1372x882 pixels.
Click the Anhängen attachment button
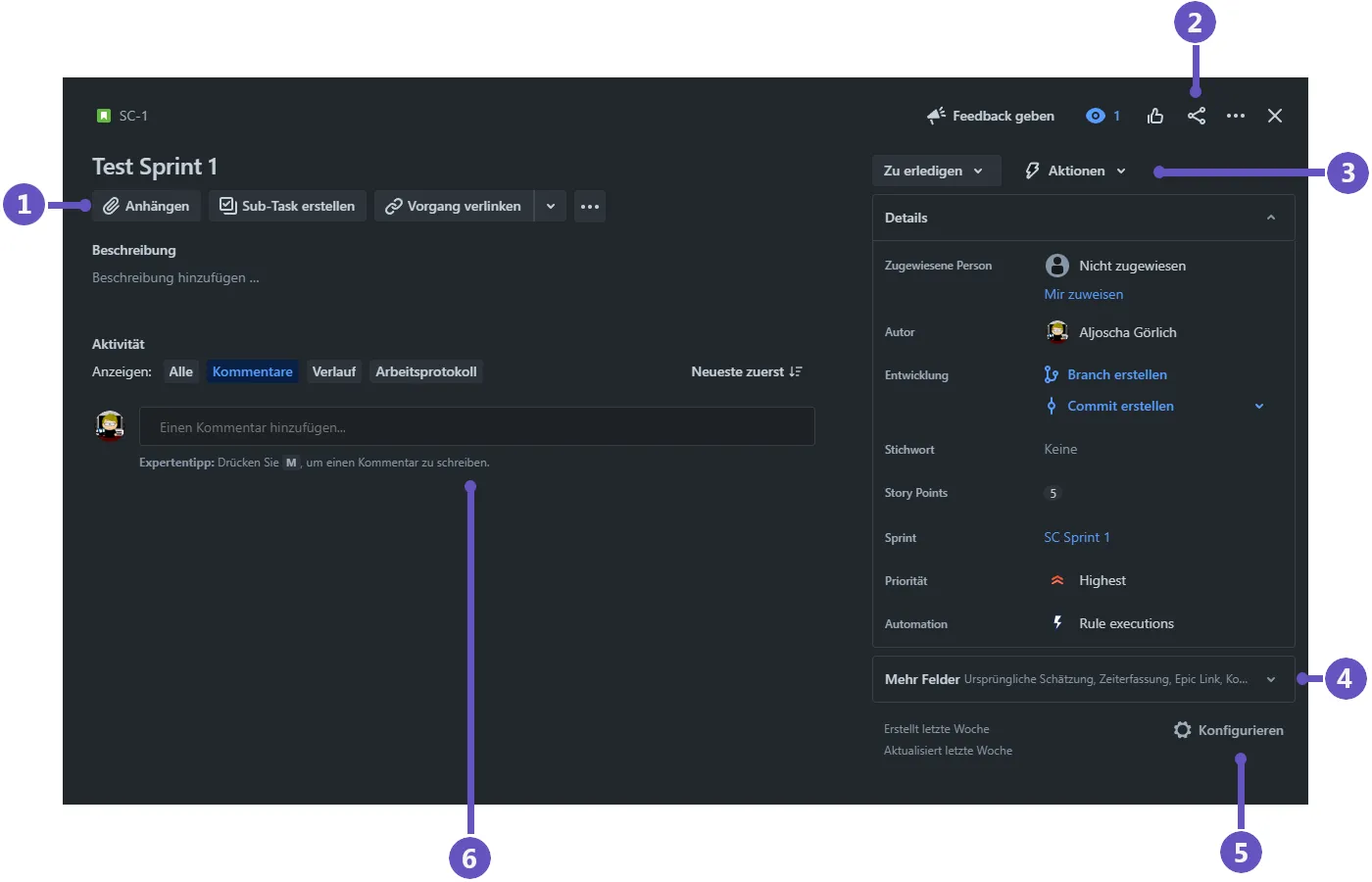click(147, 206)
